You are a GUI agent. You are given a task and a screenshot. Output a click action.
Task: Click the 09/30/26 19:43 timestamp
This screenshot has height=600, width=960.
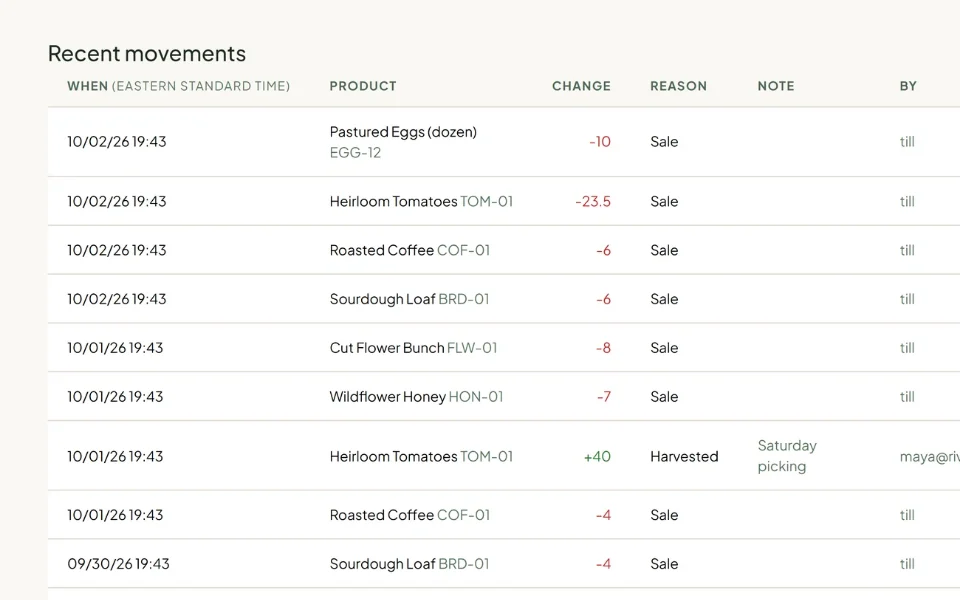tap(118, 564)
